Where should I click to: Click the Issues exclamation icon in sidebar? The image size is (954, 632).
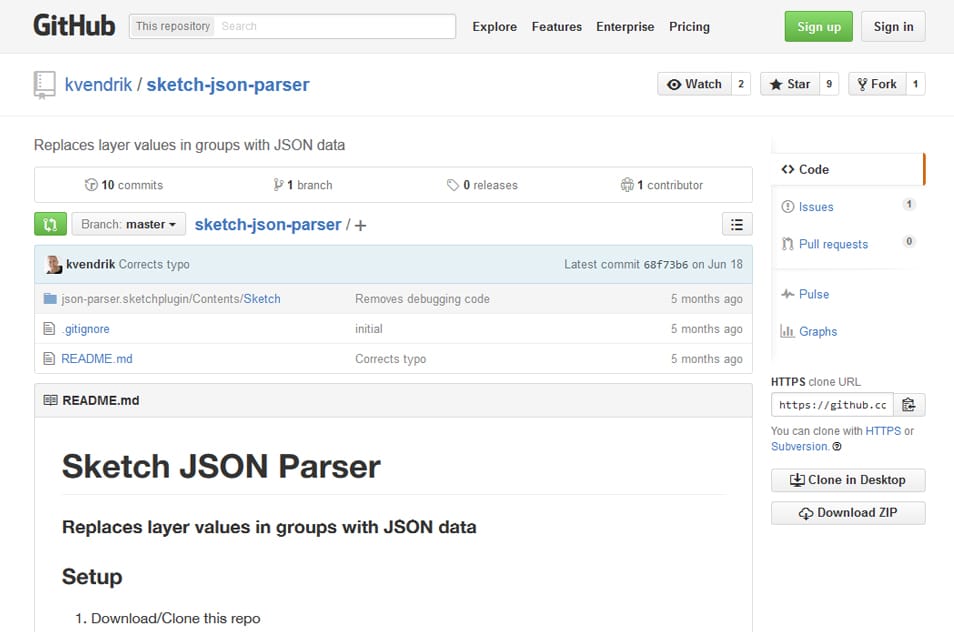click(788, 207)
